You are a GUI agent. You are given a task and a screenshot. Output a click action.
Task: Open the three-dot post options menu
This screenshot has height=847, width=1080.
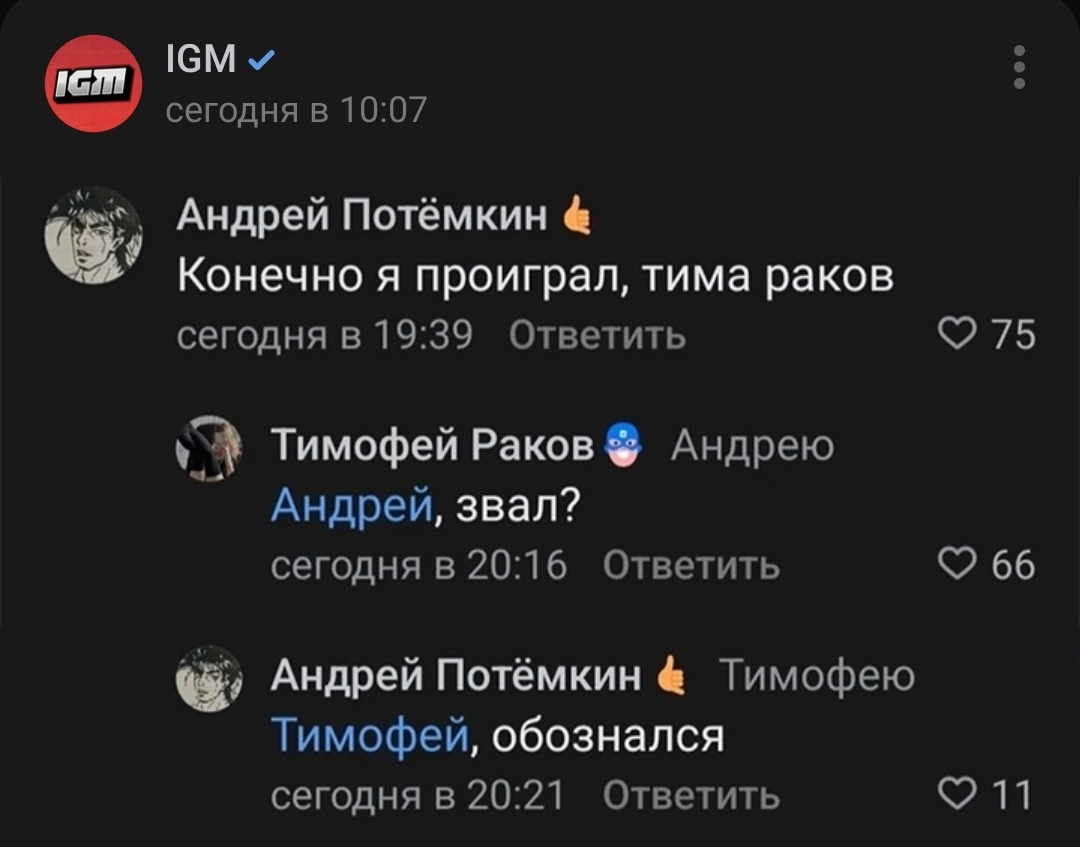(1019, 67)
